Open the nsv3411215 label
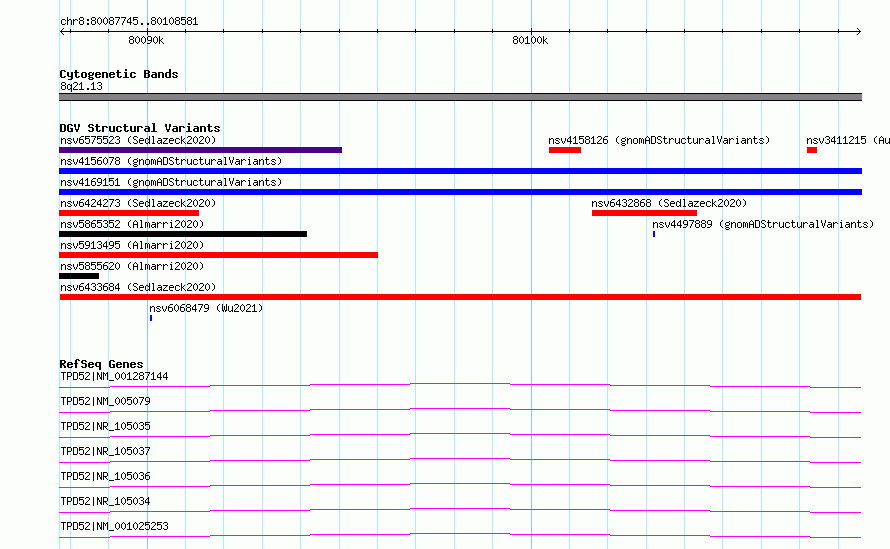Image resolution: width=890 pixels, height=549 pixels. (848, 140)
